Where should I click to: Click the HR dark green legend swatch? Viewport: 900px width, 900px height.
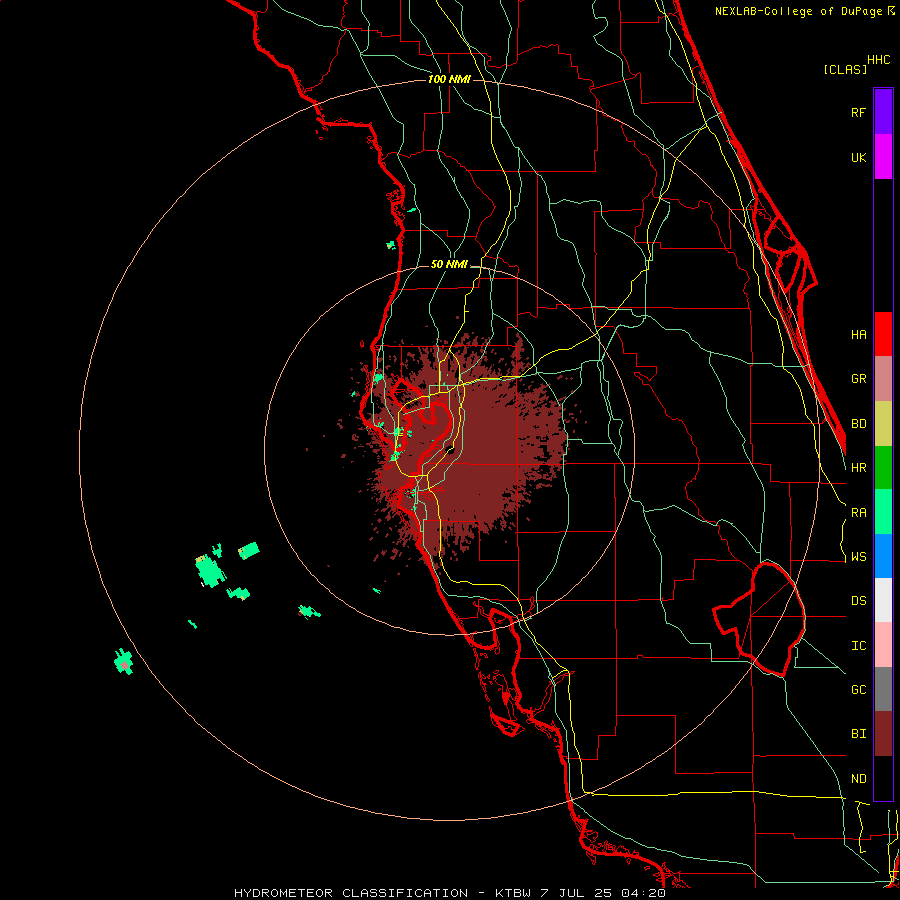click(x=883, y=468)
